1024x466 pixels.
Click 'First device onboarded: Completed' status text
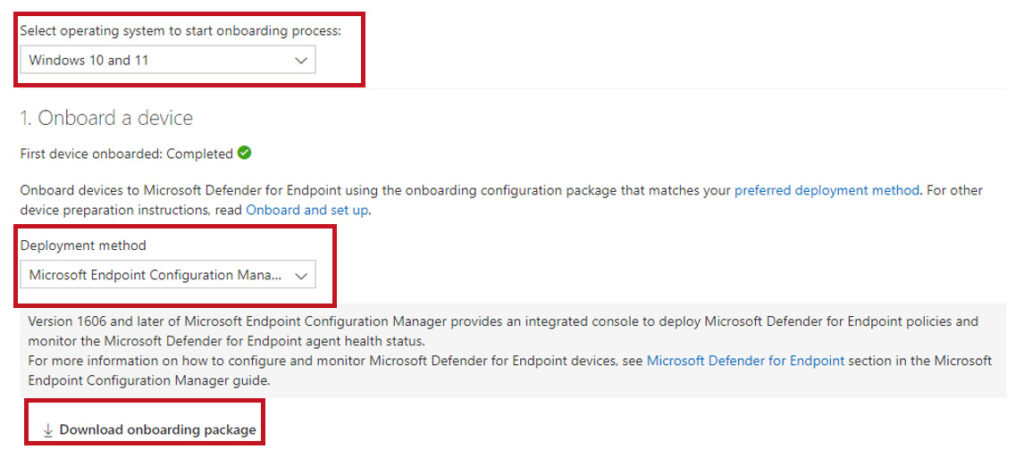(127, 154)
